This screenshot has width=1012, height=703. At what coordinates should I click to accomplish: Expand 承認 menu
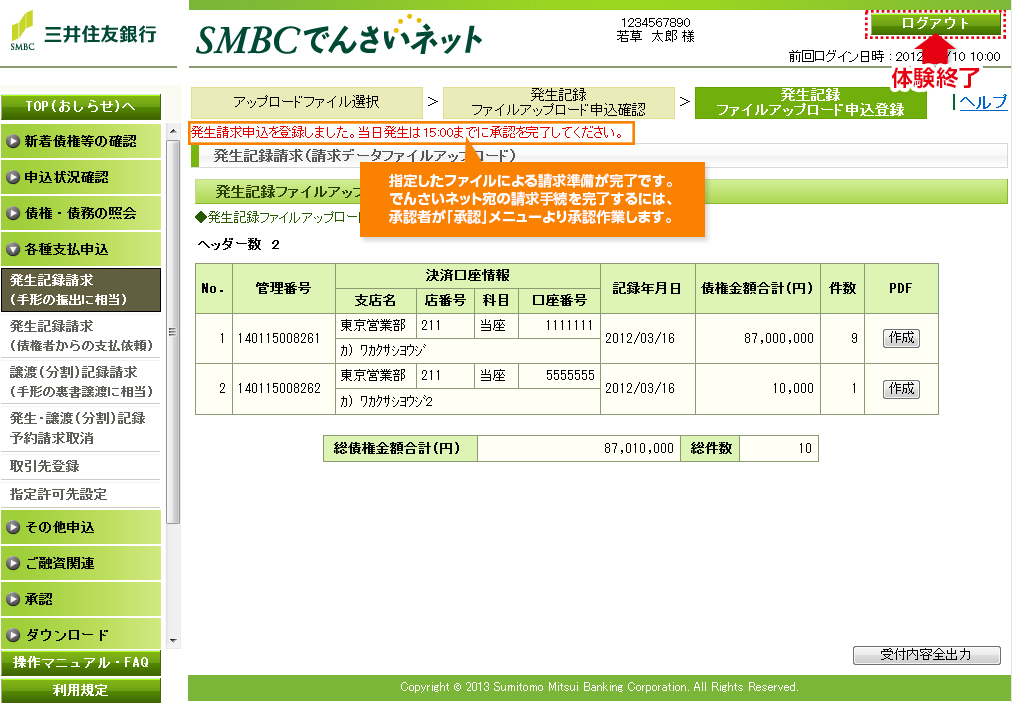coord(81,599)
